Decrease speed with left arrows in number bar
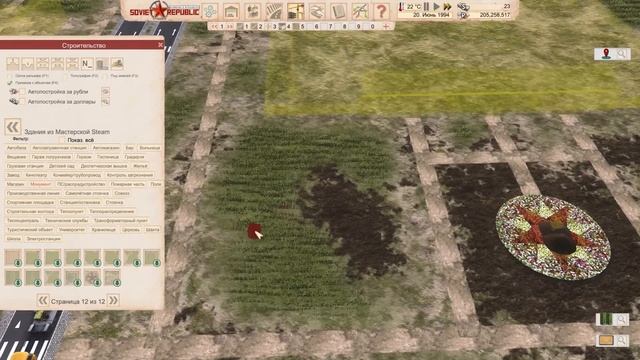The height and width of the screenshot is (360, 640). 213,27
